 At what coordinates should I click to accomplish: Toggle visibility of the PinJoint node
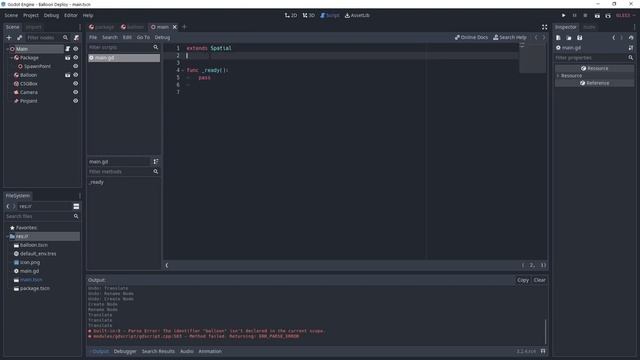click(x=76, y=101)
